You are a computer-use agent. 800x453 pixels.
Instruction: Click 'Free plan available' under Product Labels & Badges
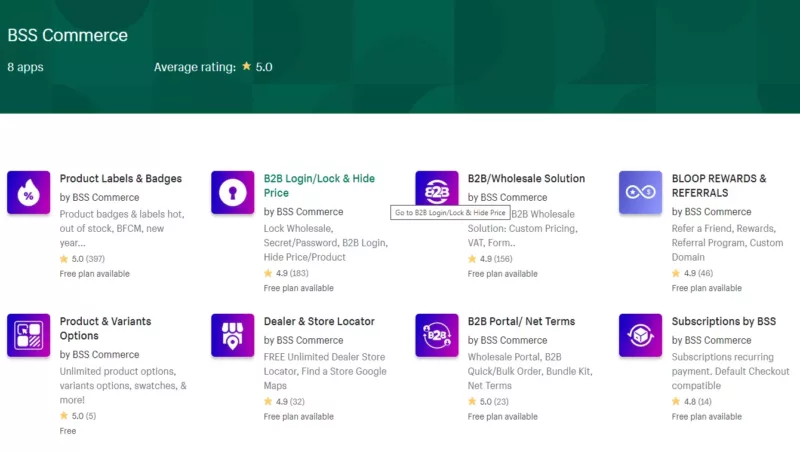pos(95,274)
